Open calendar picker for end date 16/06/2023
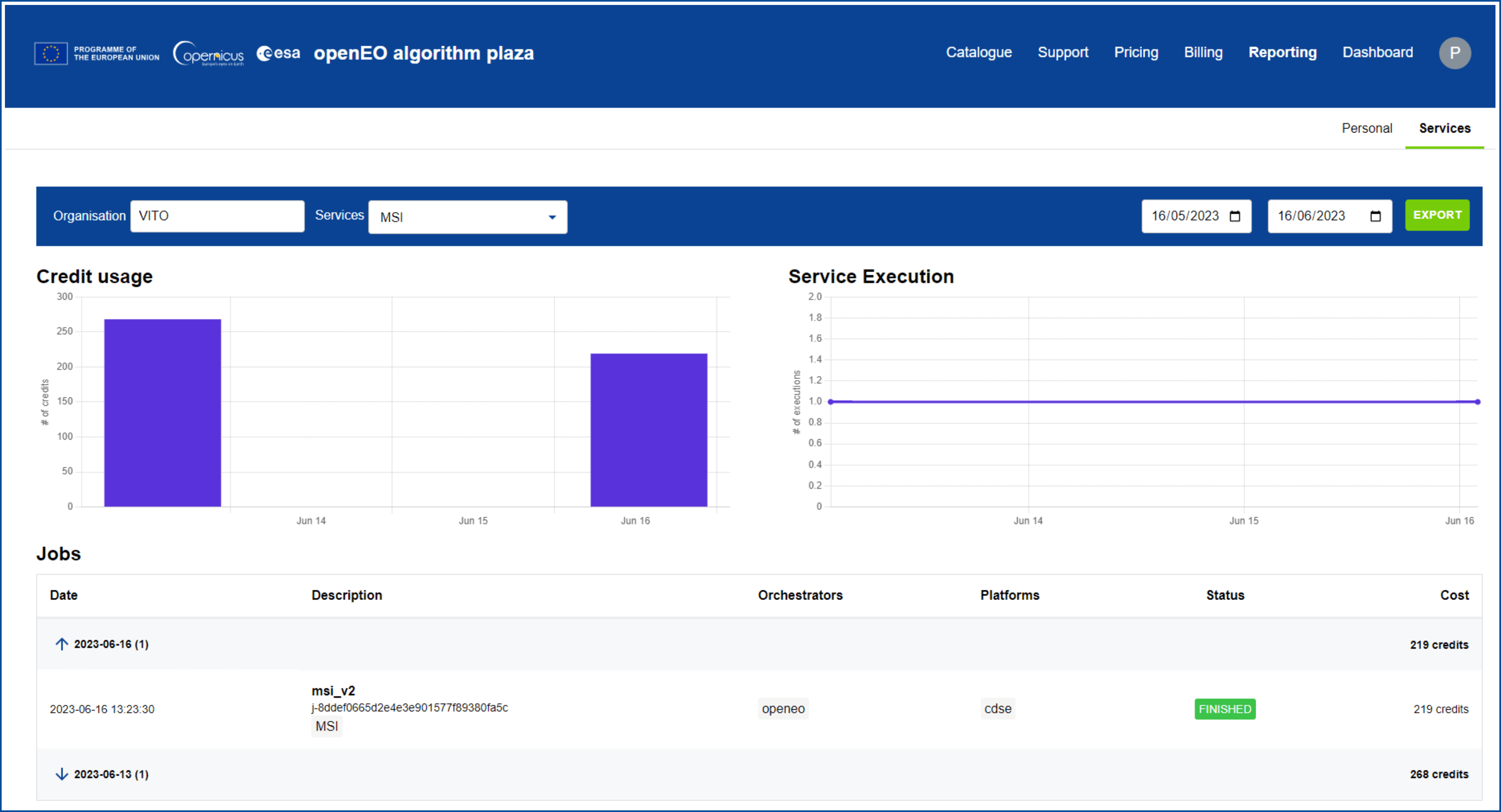1501x812 pixels. click(x=1375, y=216)
